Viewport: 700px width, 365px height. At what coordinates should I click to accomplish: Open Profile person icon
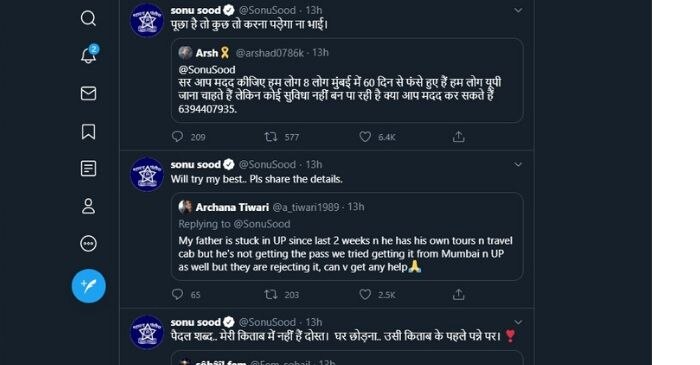[88, 206]
